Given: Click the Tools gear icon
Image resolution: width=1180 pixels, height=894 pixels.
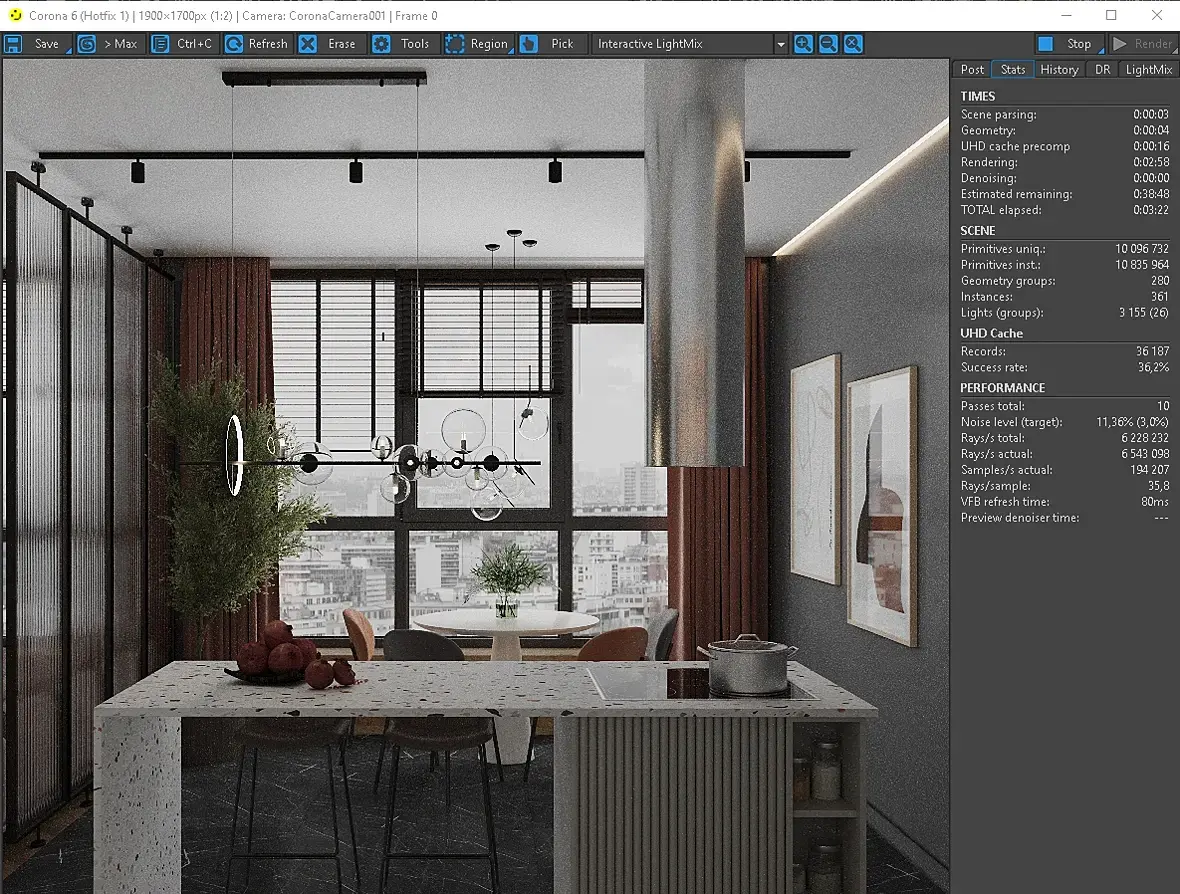Looking at the screenshot, I should click(x=382, y=44).
